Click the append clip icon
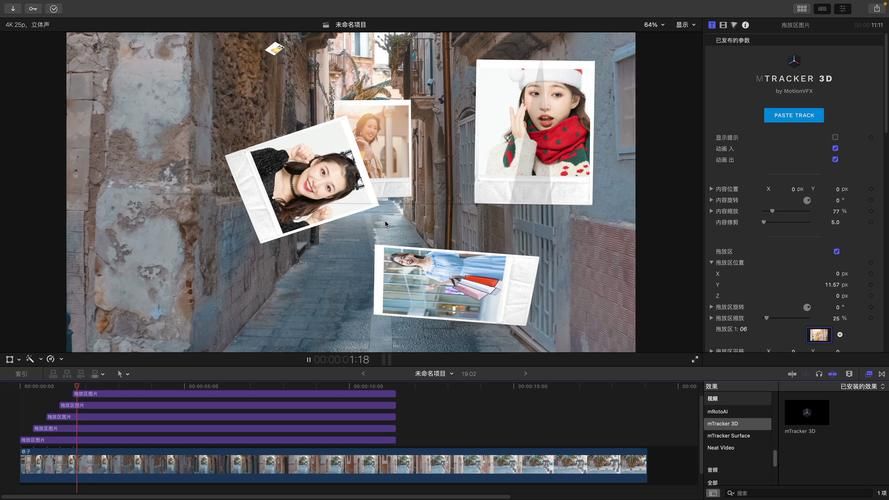The width and height of the screenshot is (889, 500). [x=81, y=374]
